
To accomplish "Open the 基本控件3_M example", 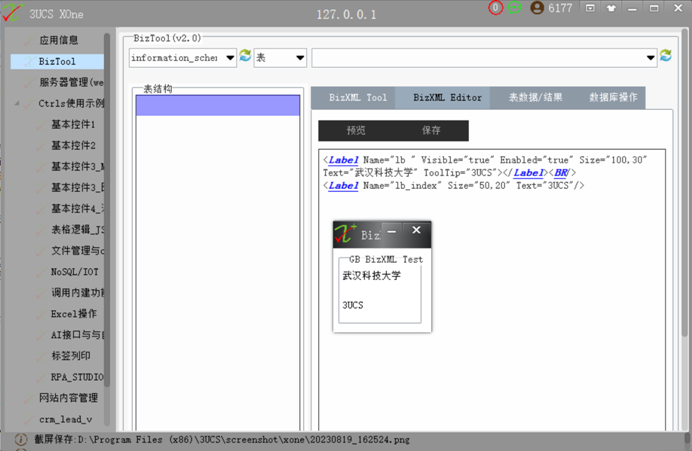I will tap(78, 166).
